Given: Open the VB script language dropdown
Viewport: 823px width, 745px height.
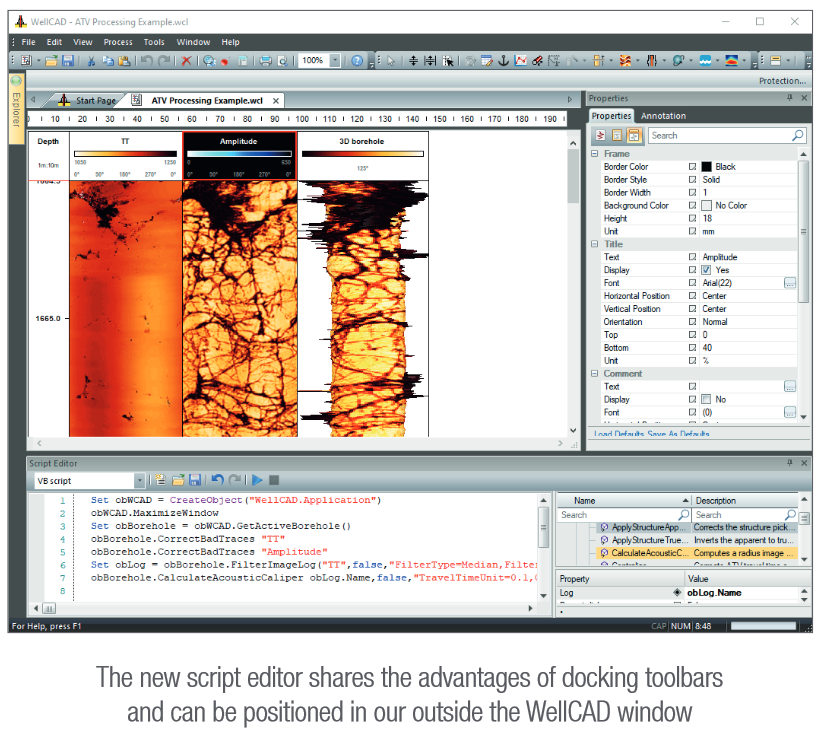Looking at the screenshot, I should point(140,480).
